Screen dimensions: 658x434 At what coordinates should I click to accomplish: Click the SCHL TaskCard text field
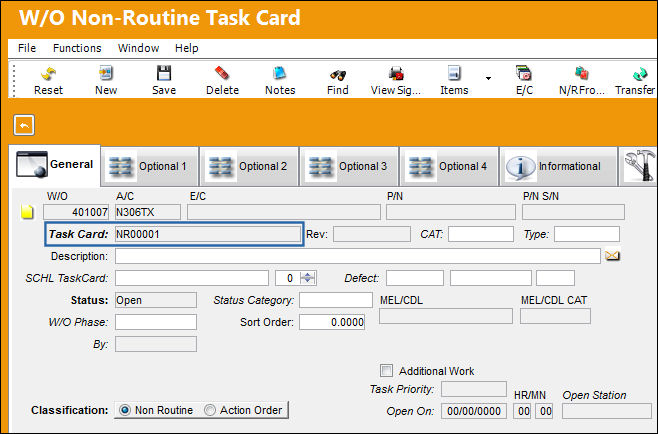tap(192, 278)
